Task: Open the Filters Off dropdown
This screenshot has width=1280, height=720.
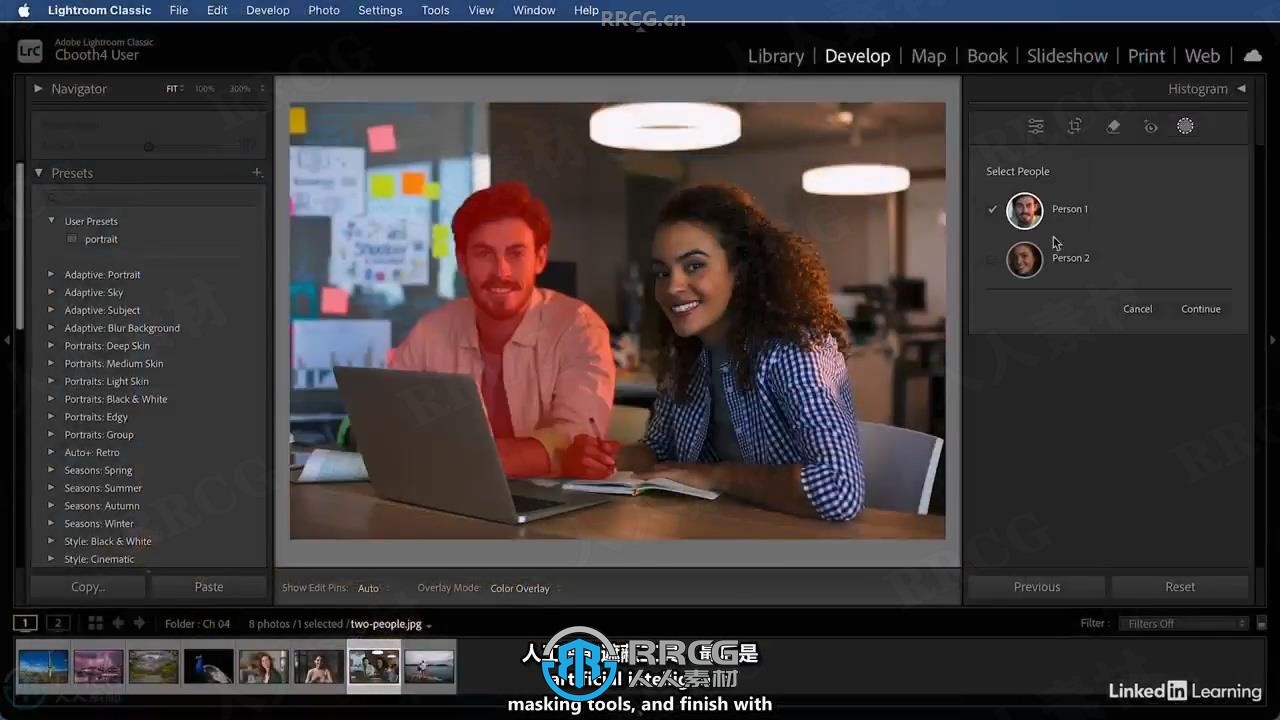Action: pyautogui.click(x=1184, y=624)
